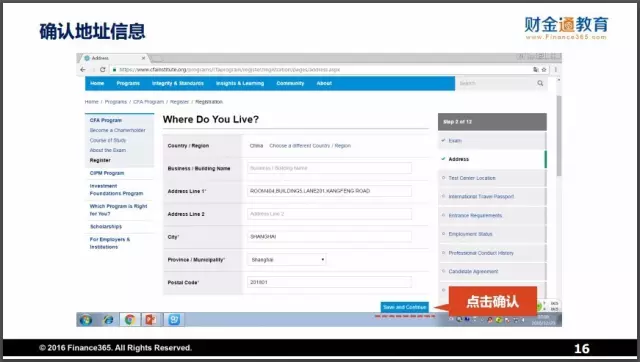Open the blue app icon after PowerPoint
This screenshot has width=640, height=362.
pyautogui.click(x=174, y=320)
